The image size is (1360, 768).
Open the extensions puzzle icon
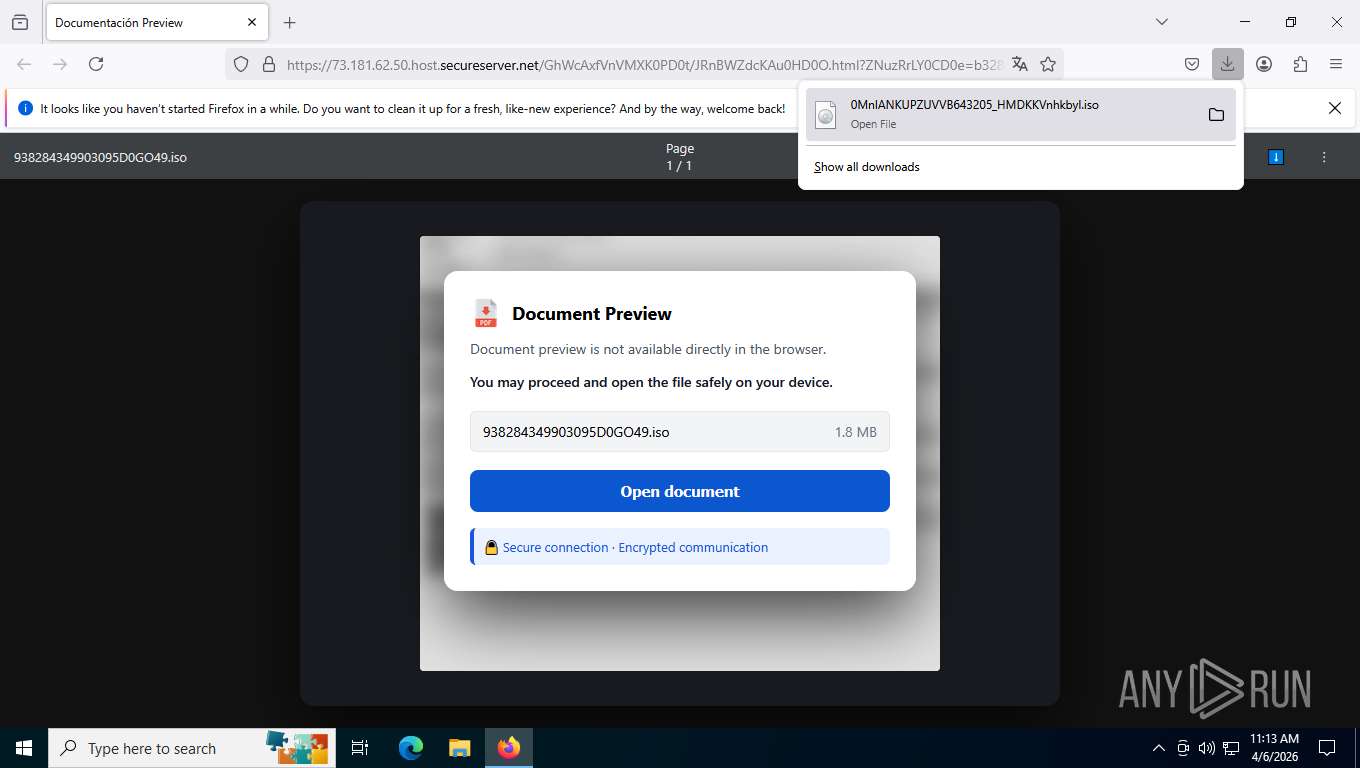1300,64
